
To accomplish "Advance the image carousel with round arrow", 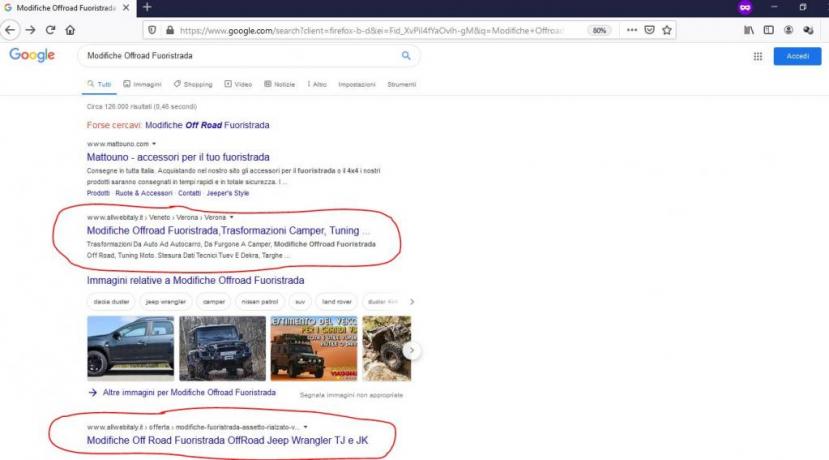I will tap(411, 350).
